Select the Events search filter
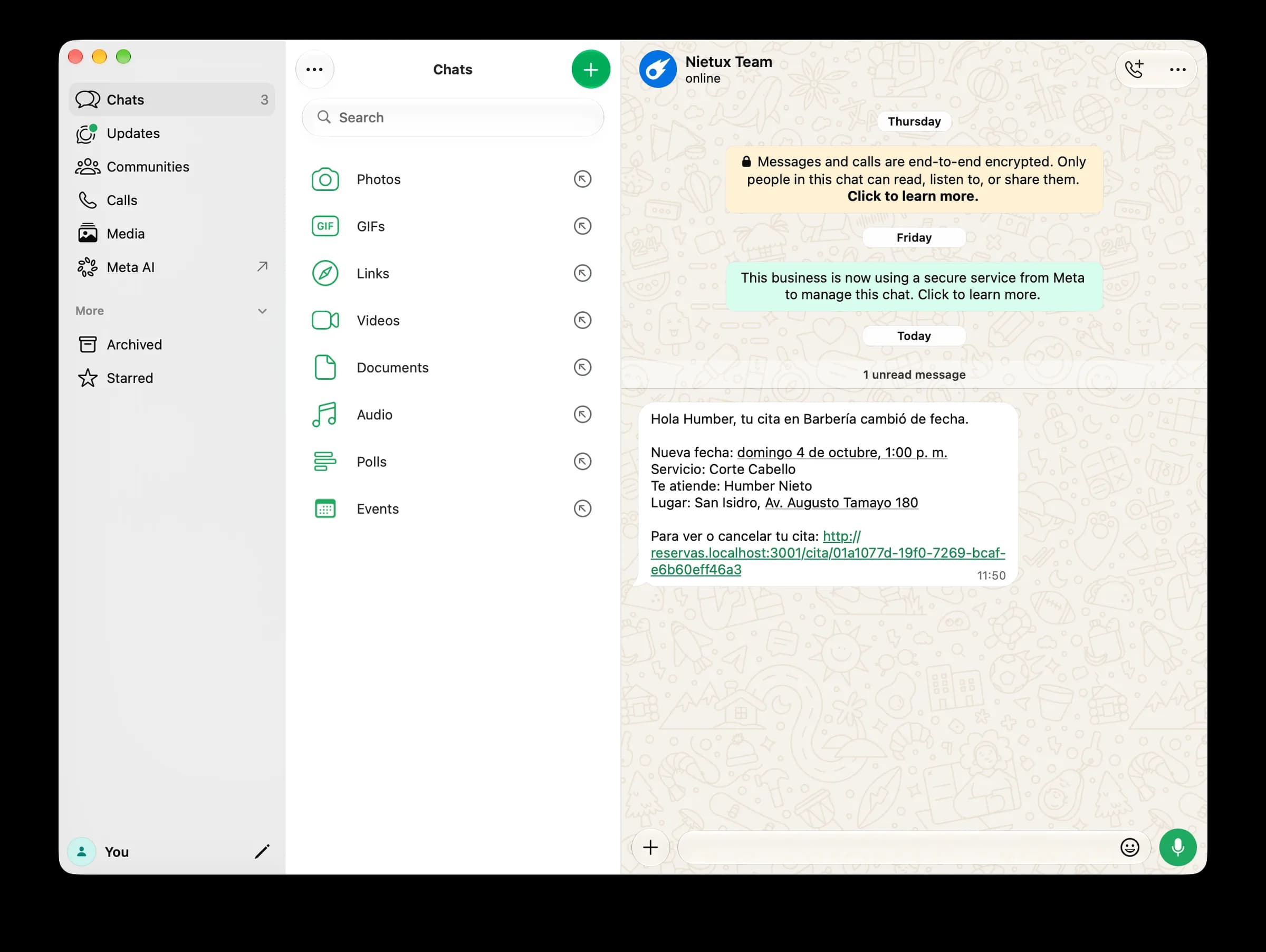 pyautogui.click(x=453, y=508)
